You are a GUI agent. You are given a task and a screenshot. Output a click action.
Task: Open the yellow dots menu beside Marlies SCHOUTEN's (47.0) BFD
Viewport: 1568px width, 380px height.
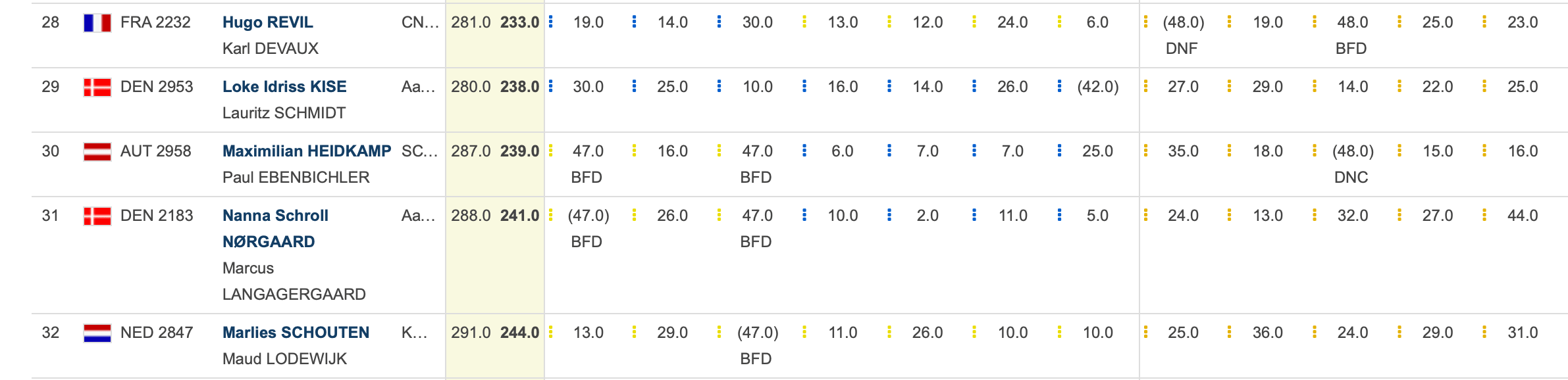click(719, 332)
